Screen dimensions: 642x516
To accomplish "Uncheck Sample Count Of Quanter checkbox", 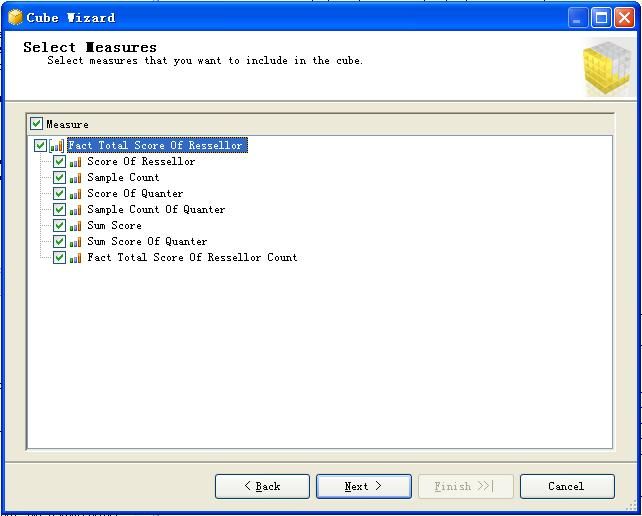I will tap(59, 209).
